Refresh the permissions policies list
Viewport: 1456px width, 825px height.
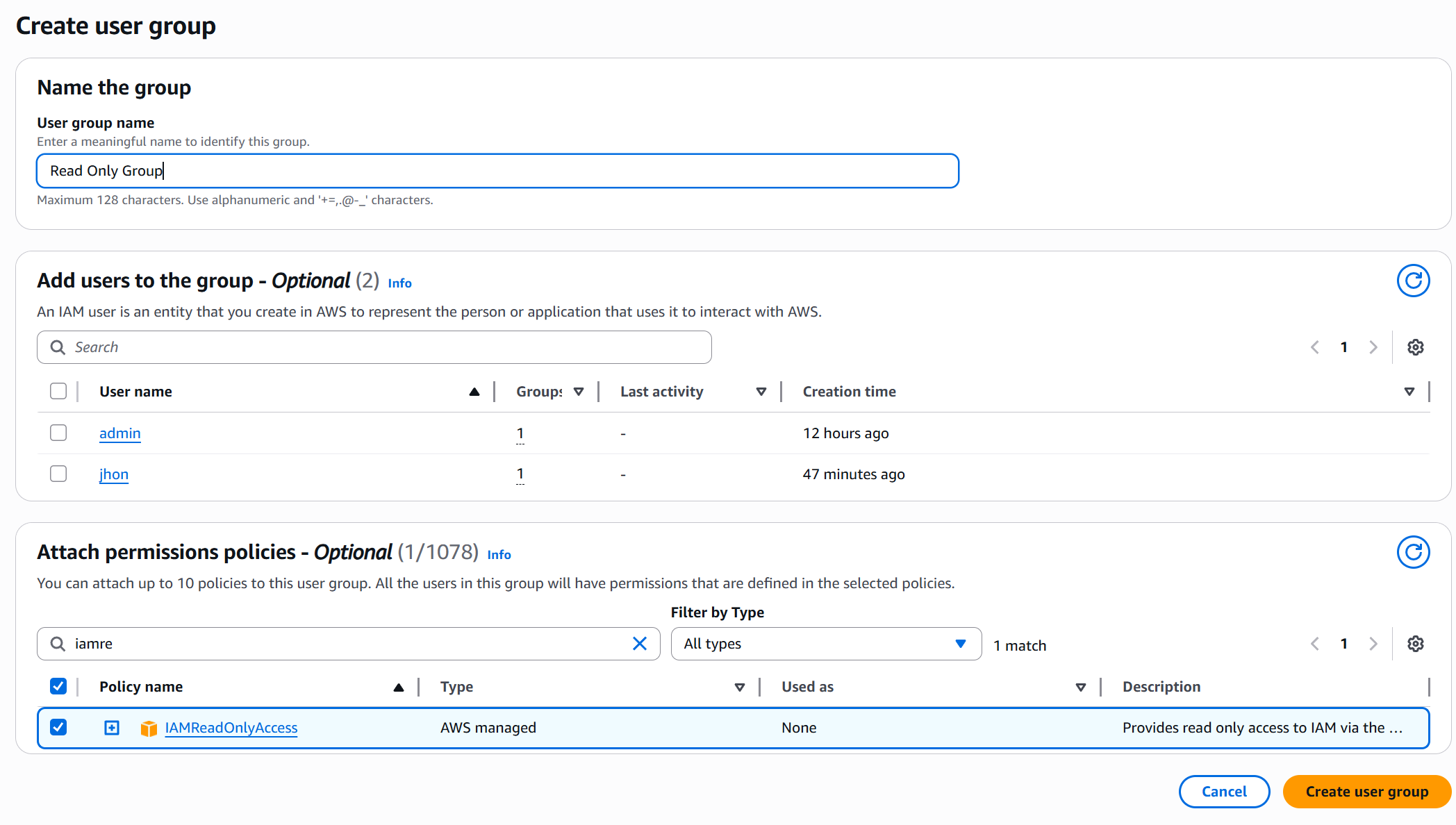coord(1413,552)
